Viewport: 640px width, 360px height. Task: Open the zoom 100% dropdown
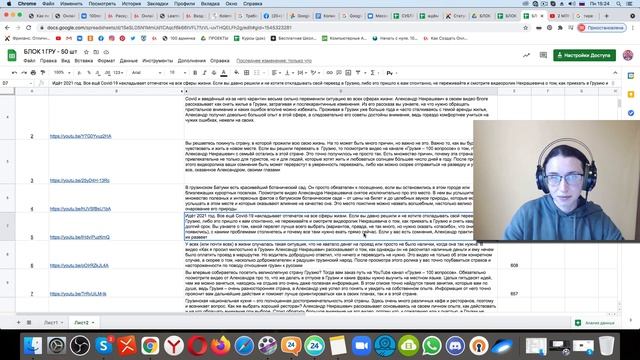(62, 73)
